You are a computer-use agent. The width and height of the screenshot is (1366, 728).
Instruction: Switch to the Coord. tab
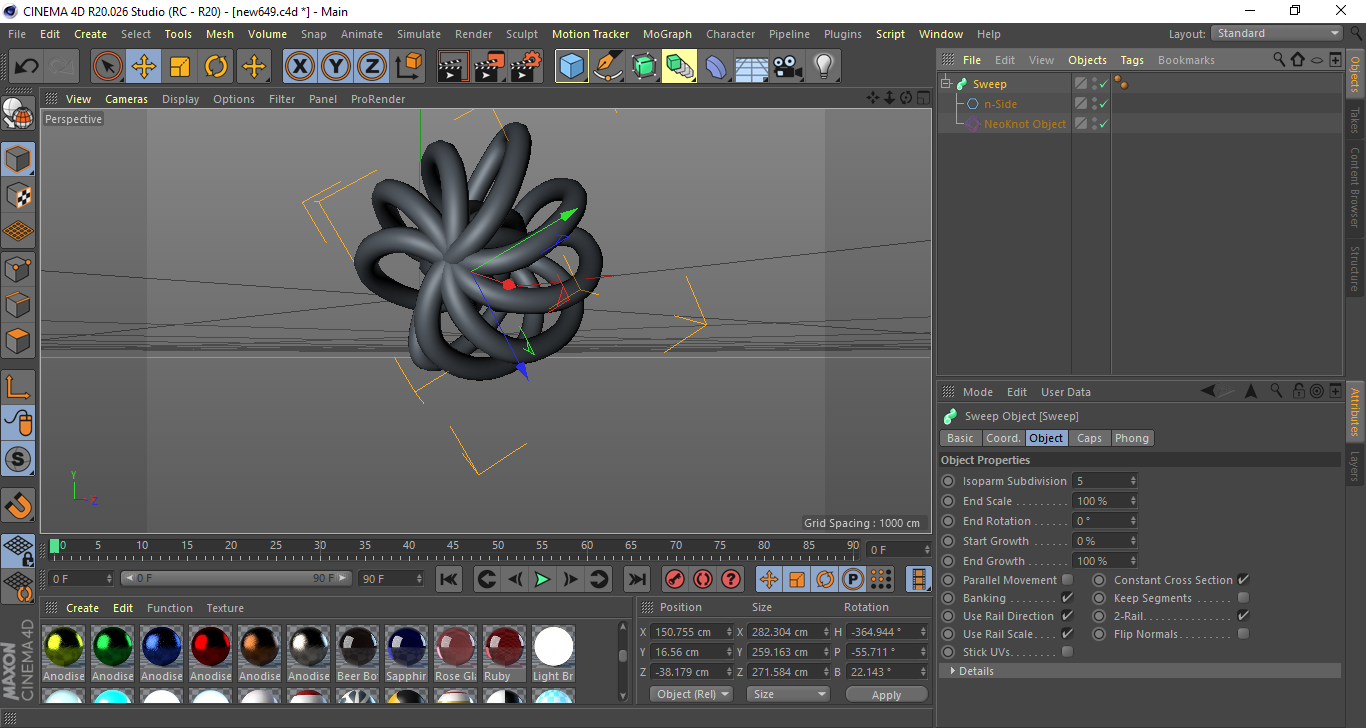(1003, 438)
